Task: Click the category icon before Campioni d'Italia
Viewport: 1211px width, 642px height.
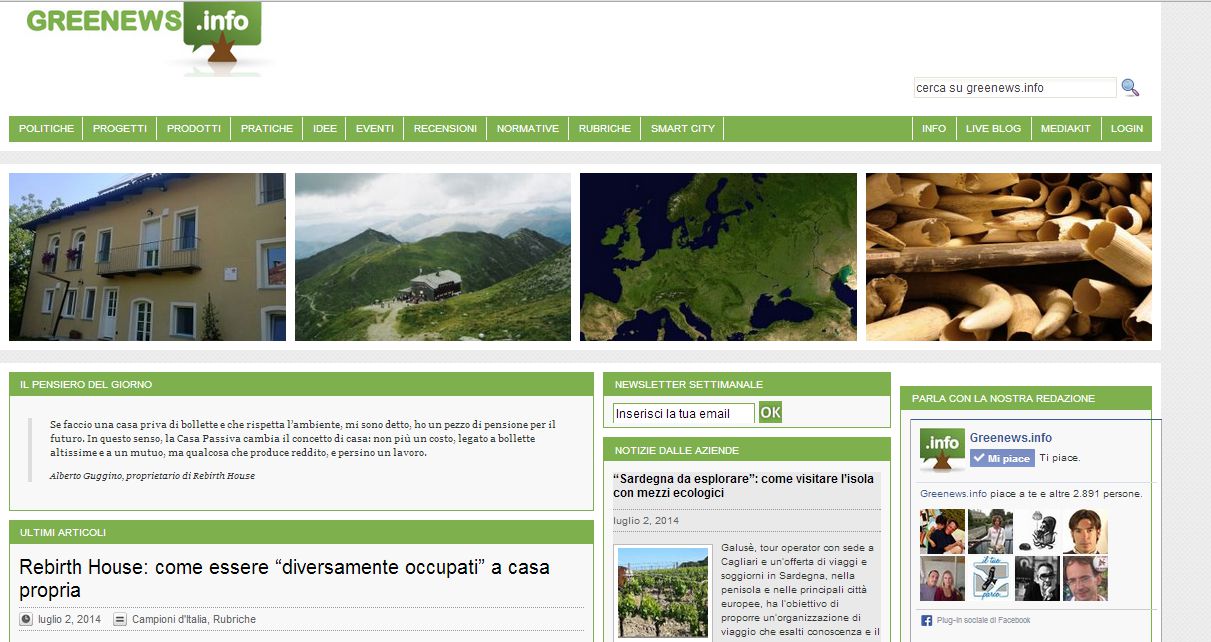Action: [120, 619]
